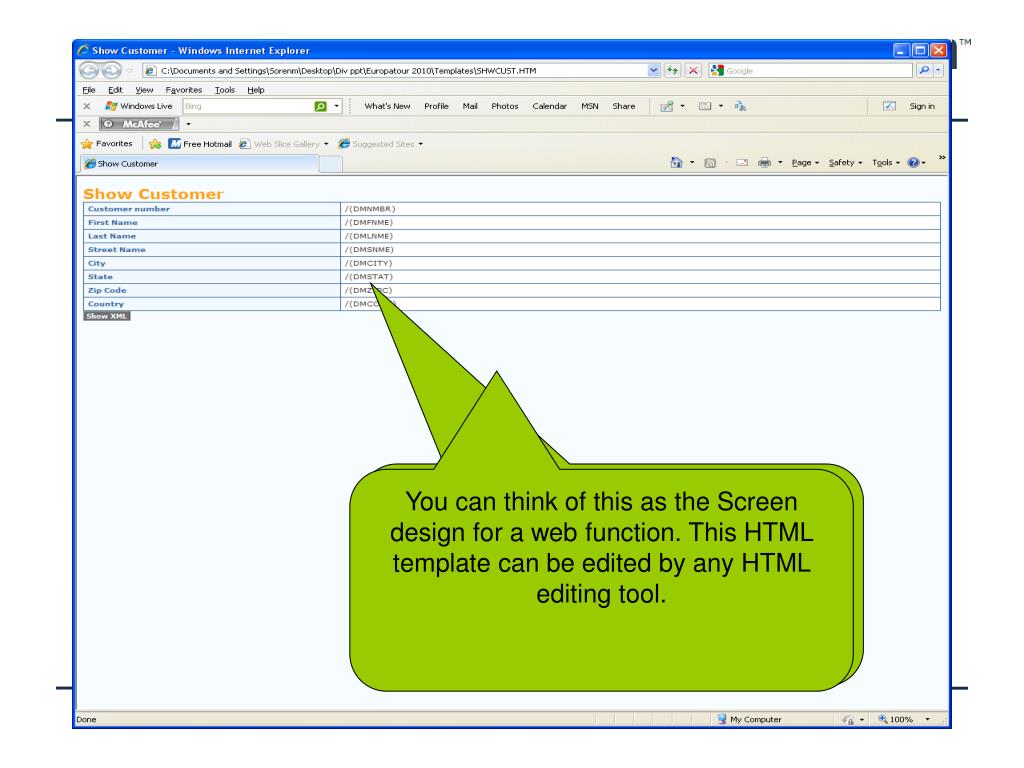Open the search provider dropdown arrow
This screenshot has width=1024, height=768.
[938, 71]
